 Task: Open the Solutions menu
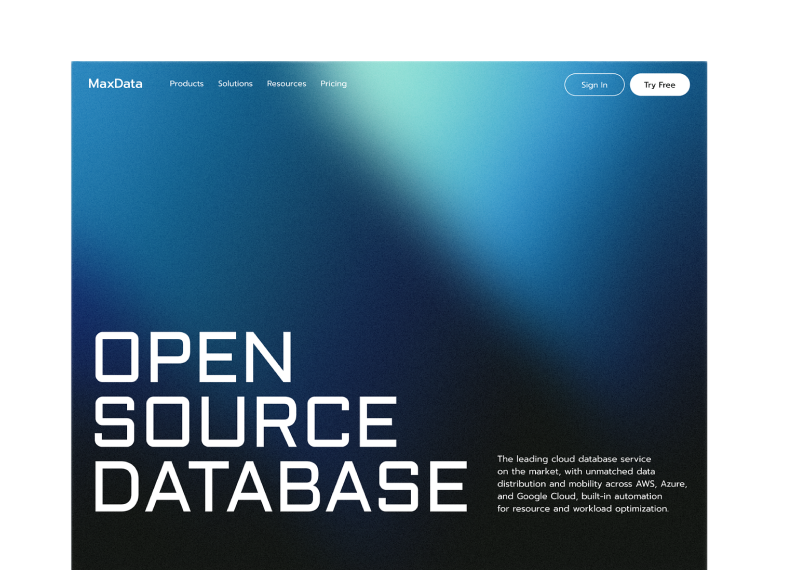tap(235, 84)
